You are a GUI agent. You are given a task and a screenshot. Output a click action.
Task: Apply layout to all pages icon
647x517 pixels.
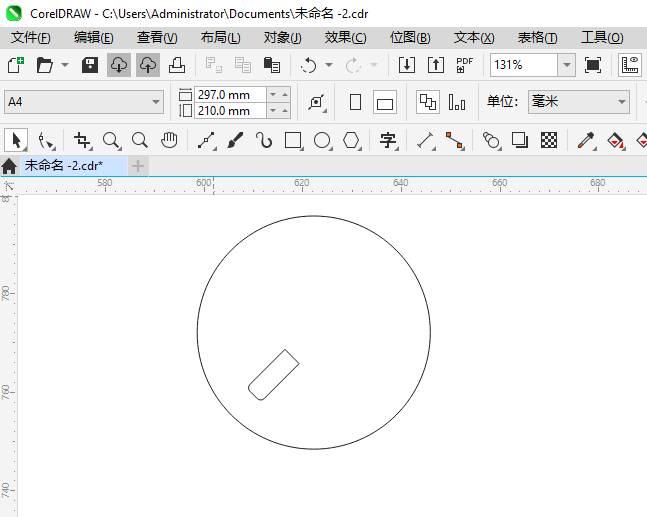coord(427,102)
